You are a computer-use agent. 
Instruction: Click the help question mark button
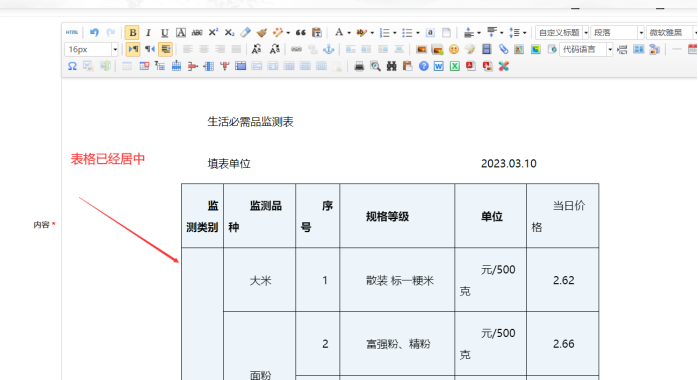click(x=423, y=66)
